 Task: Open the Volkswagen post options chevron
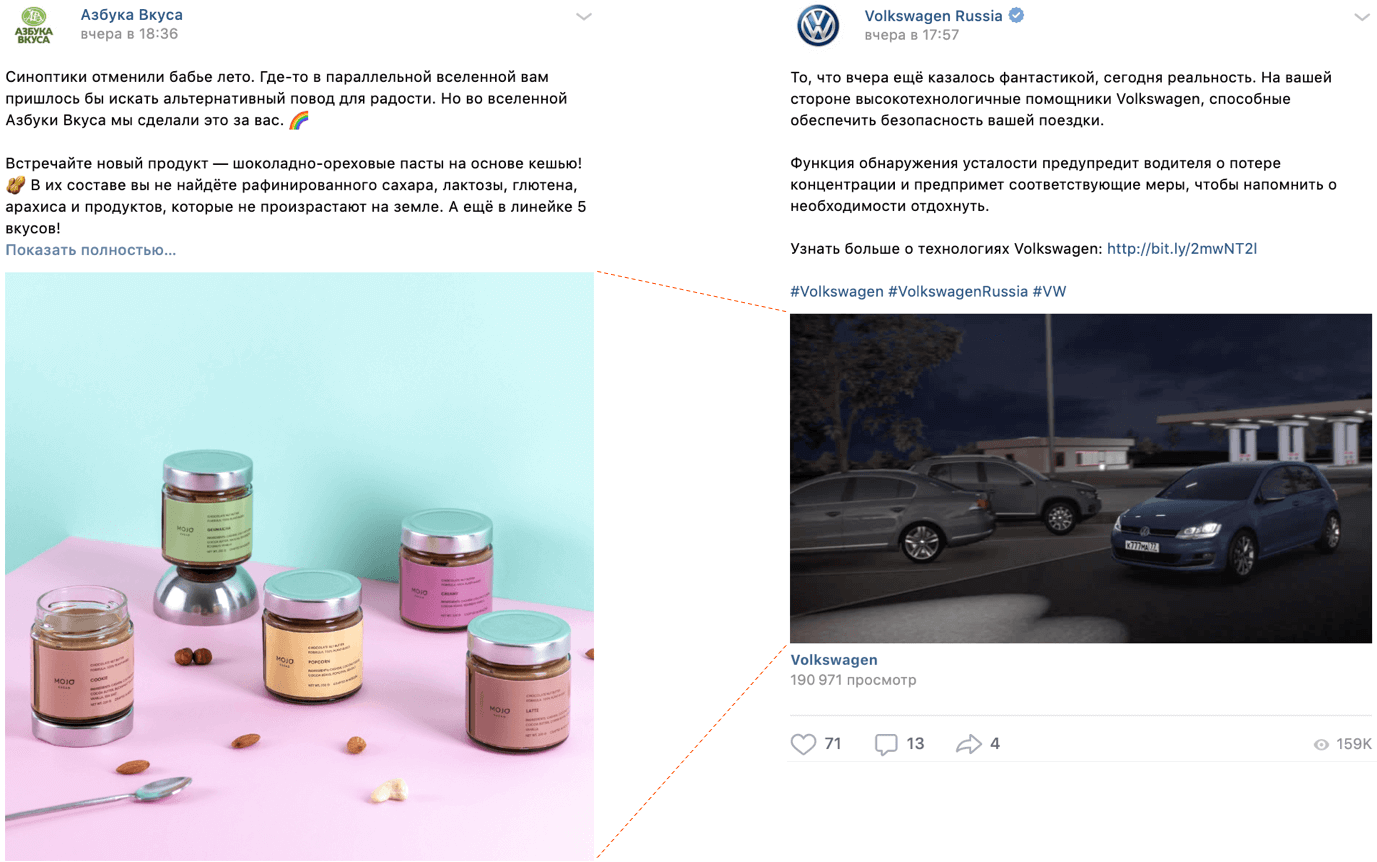1362,17
